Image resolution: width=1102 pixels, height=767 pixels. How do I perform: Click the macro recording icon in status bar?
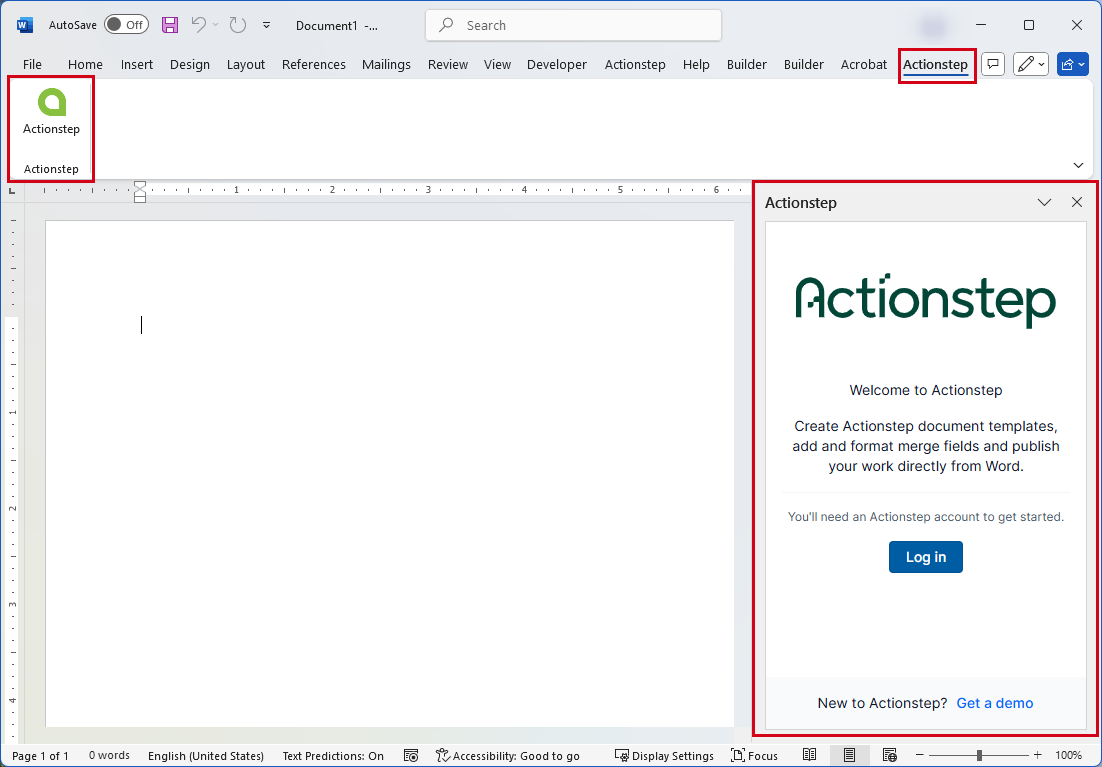tap(411, 756)
